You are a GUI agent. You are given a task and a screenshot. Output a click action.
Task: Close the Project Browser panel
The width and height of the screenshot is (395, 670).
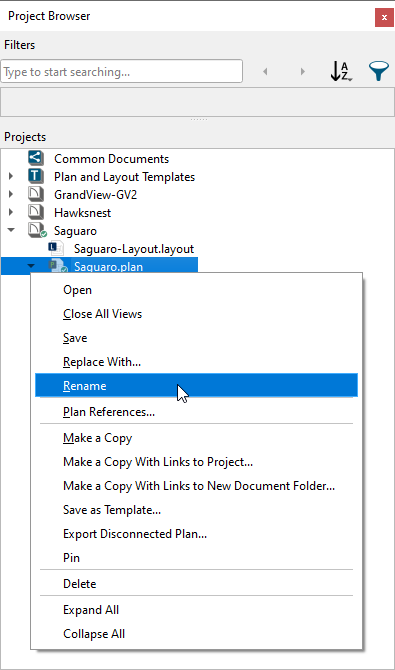[383, 18]
